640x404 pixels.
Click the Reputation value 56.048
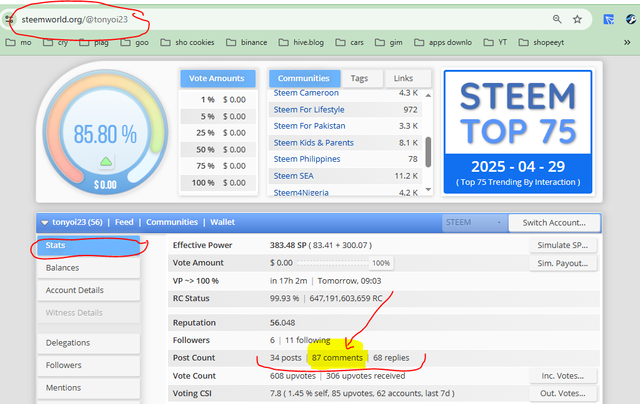pos(282,323)
